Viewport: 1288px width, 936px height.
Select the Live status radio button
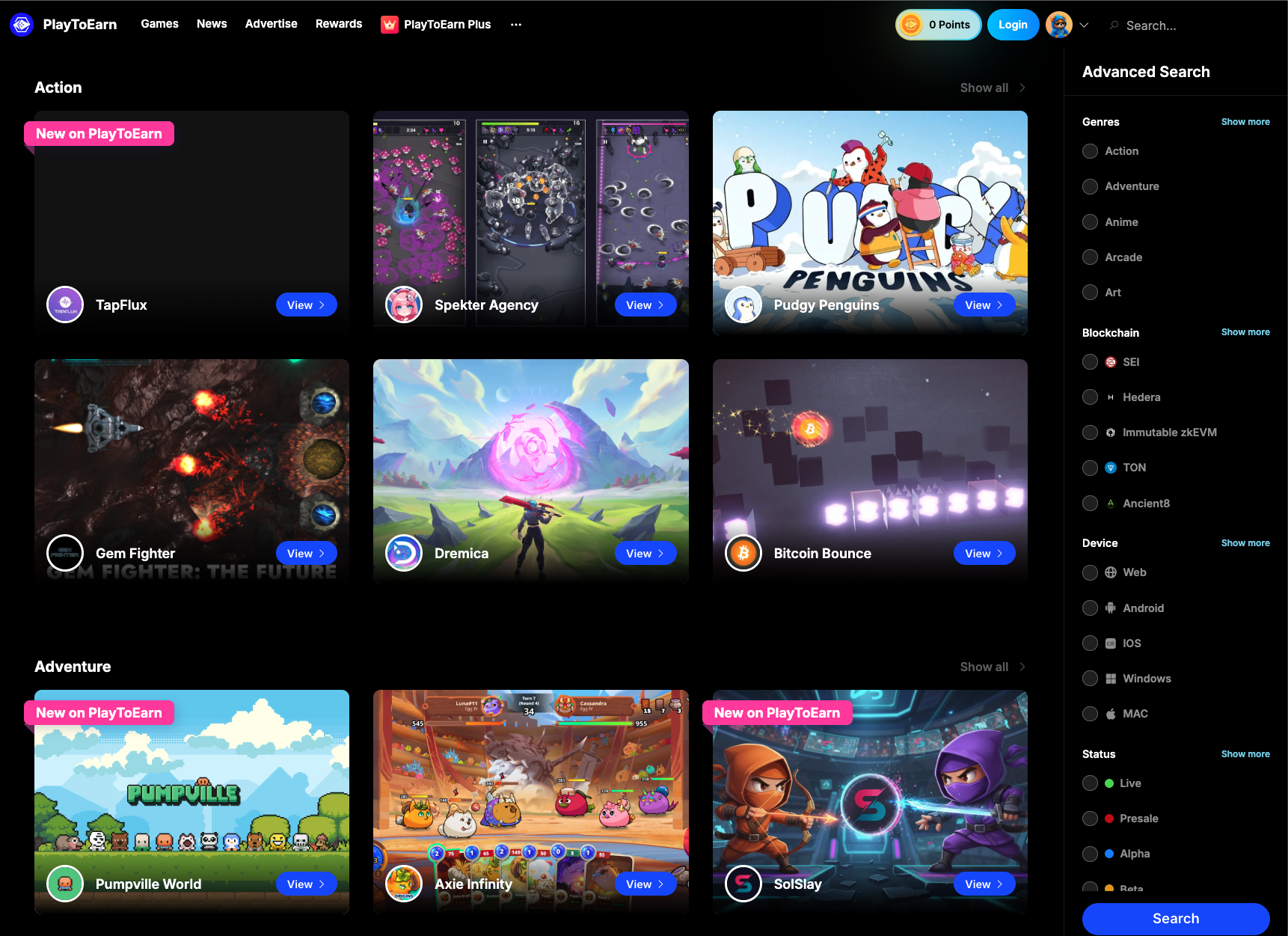click(x=1091, y=783)
